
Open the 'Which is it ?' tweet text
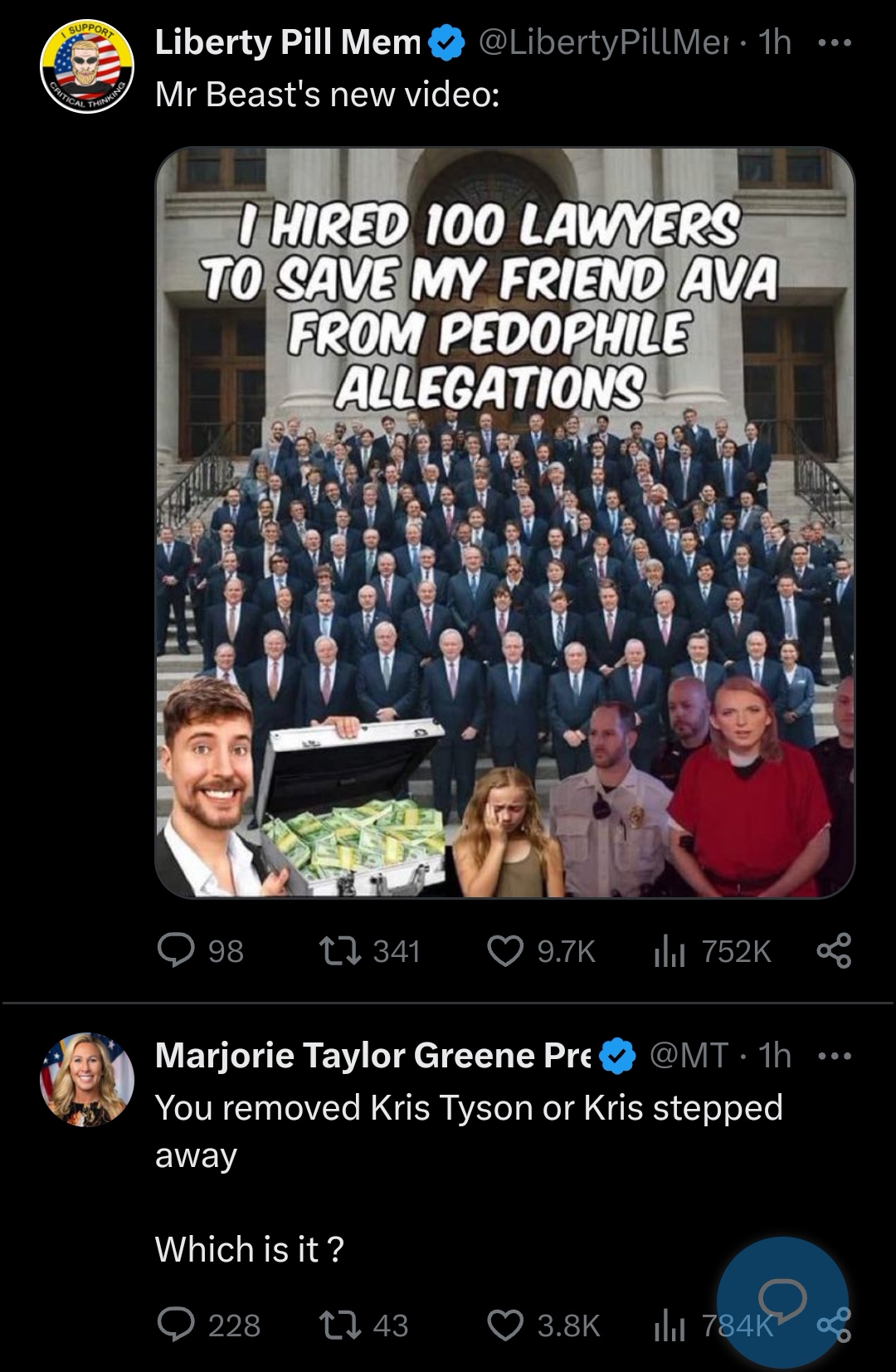pyautogui.click(x=249, y=1248)
